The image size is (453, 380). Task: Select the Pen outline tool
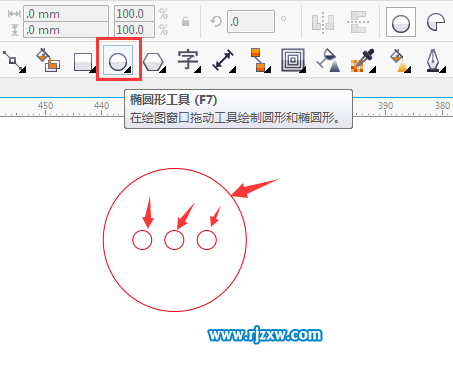point(435,60)
